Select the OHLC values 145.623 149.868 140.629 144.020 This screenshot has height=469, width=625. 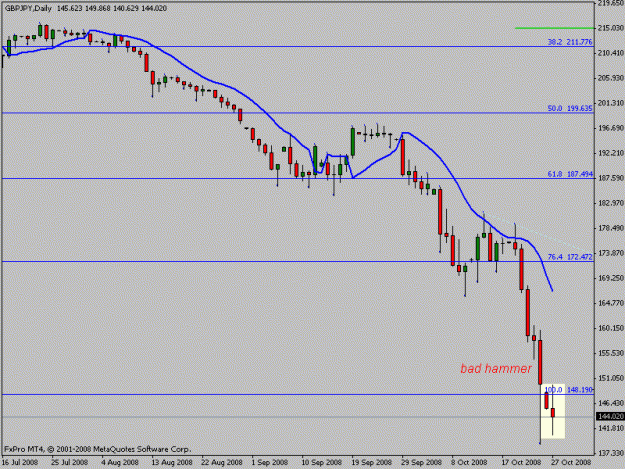[x=112, y=8]
